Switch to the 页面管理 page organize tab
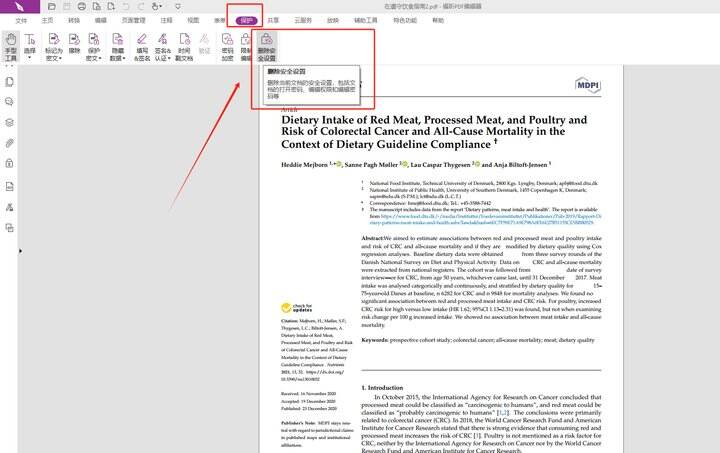The image size is (720, 453). [x=133, y=21]
